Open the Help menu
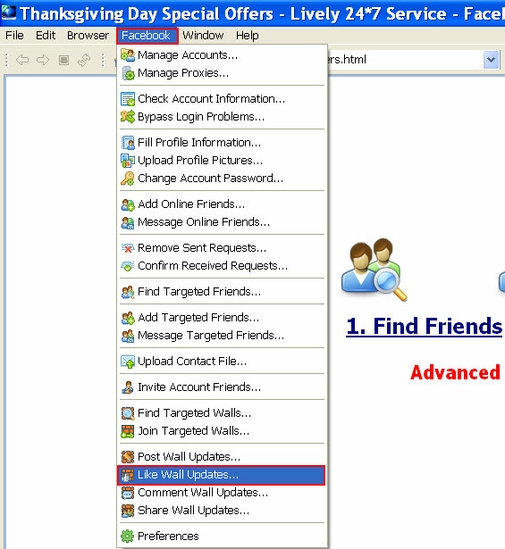505x549 pixels. pyautogui.click(x=247, y=35)
